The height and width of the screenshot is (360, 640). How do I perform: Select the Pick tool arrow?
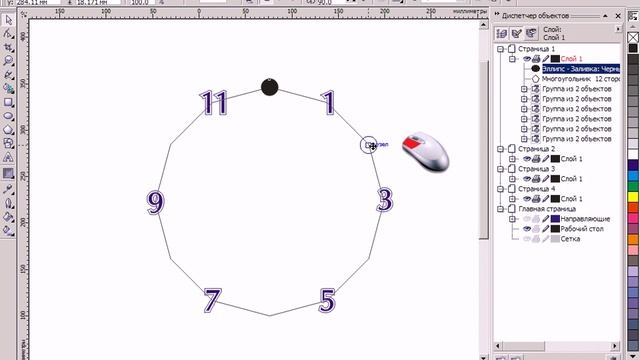pos(8,20)
